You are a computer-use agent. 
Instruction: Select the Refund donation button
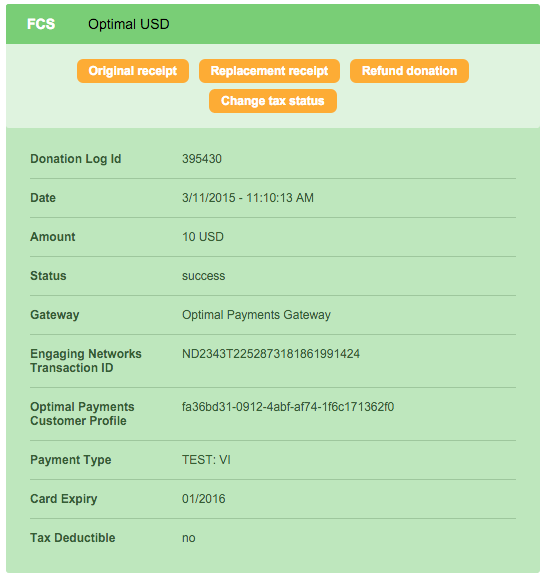click(409, 71)
